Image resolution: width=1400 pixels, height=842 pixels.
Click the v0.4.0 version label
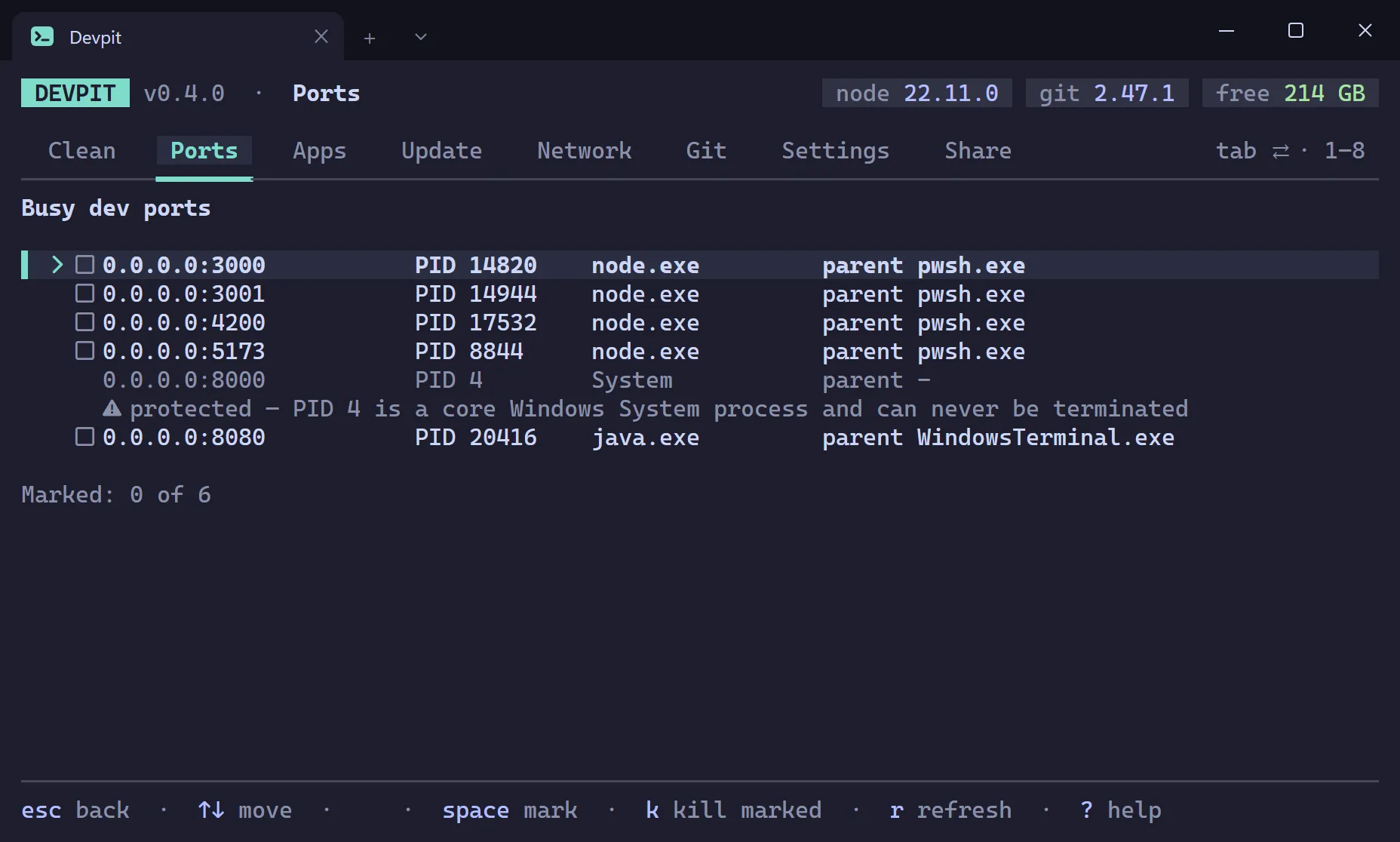tap(184, 93)
